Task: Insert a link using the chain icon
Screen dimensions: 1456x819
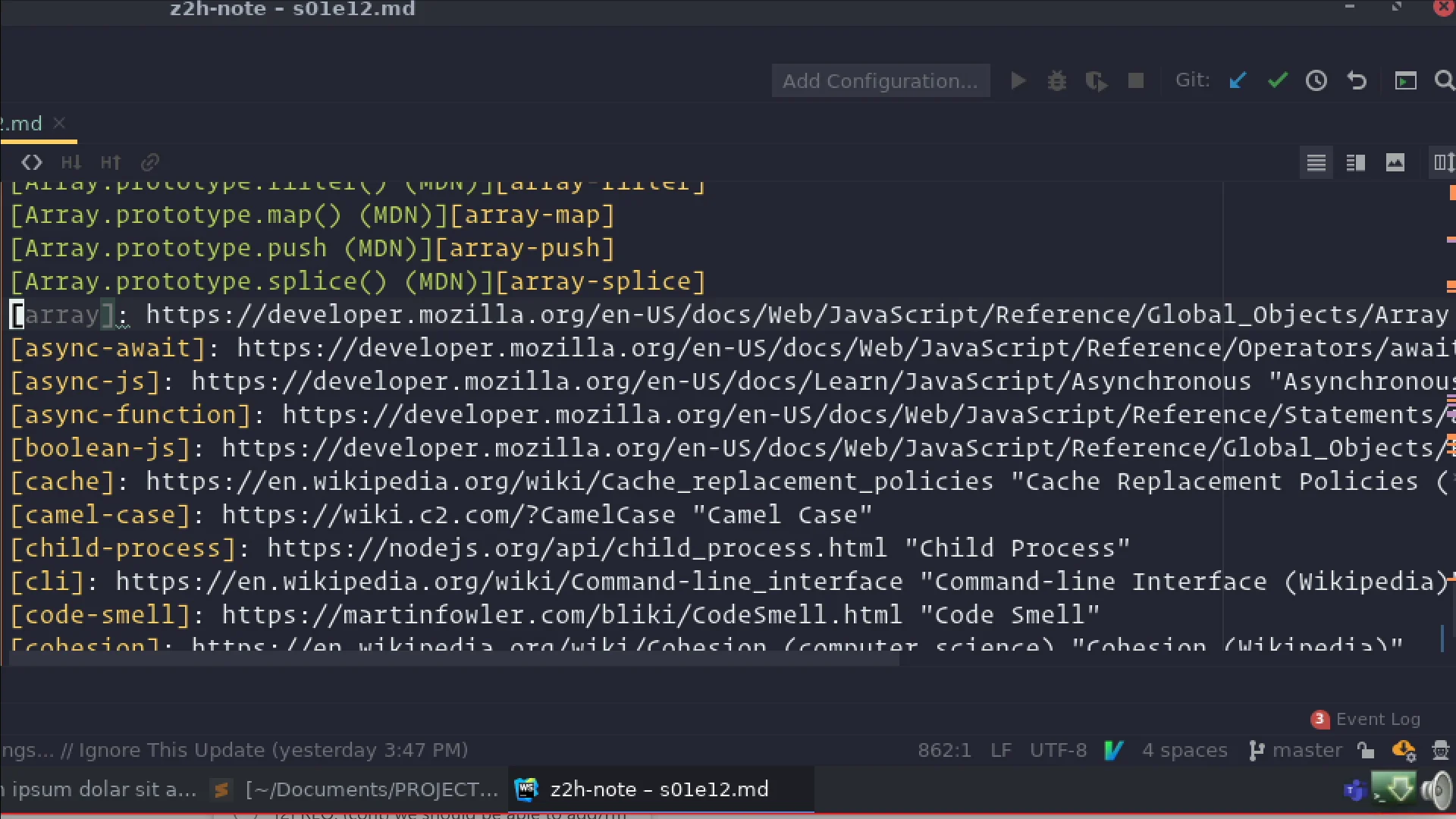Action: pyautogui.click(x=149, y=162)
